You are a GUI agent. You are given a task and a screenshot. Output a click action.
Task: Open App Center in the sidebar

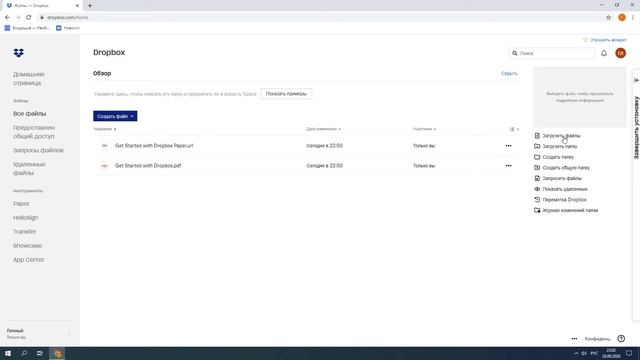coord(29,260)
